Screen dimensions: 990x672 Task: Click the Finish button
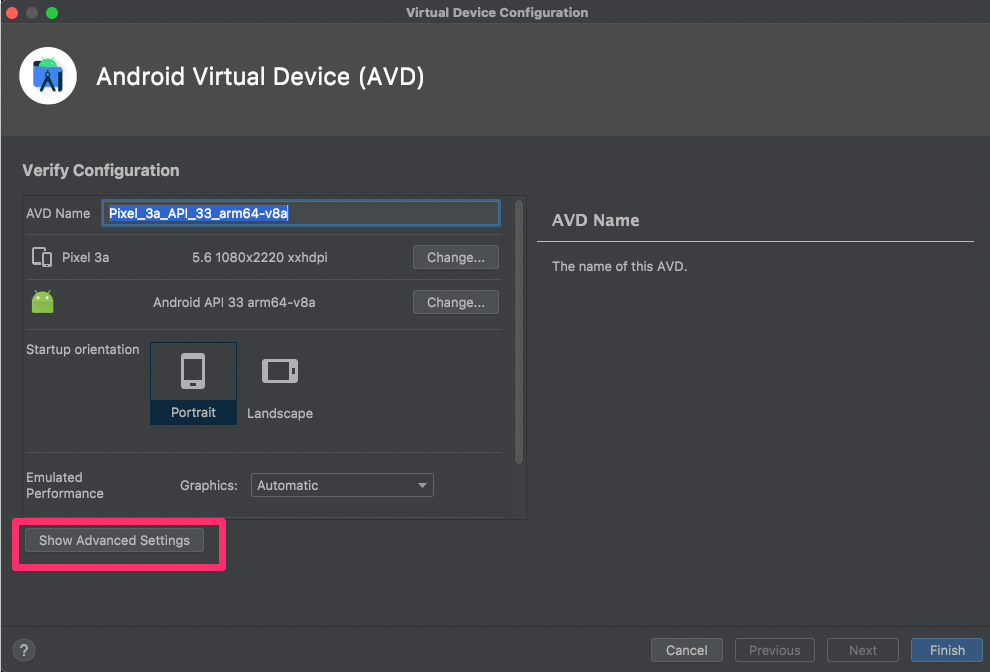947,650
